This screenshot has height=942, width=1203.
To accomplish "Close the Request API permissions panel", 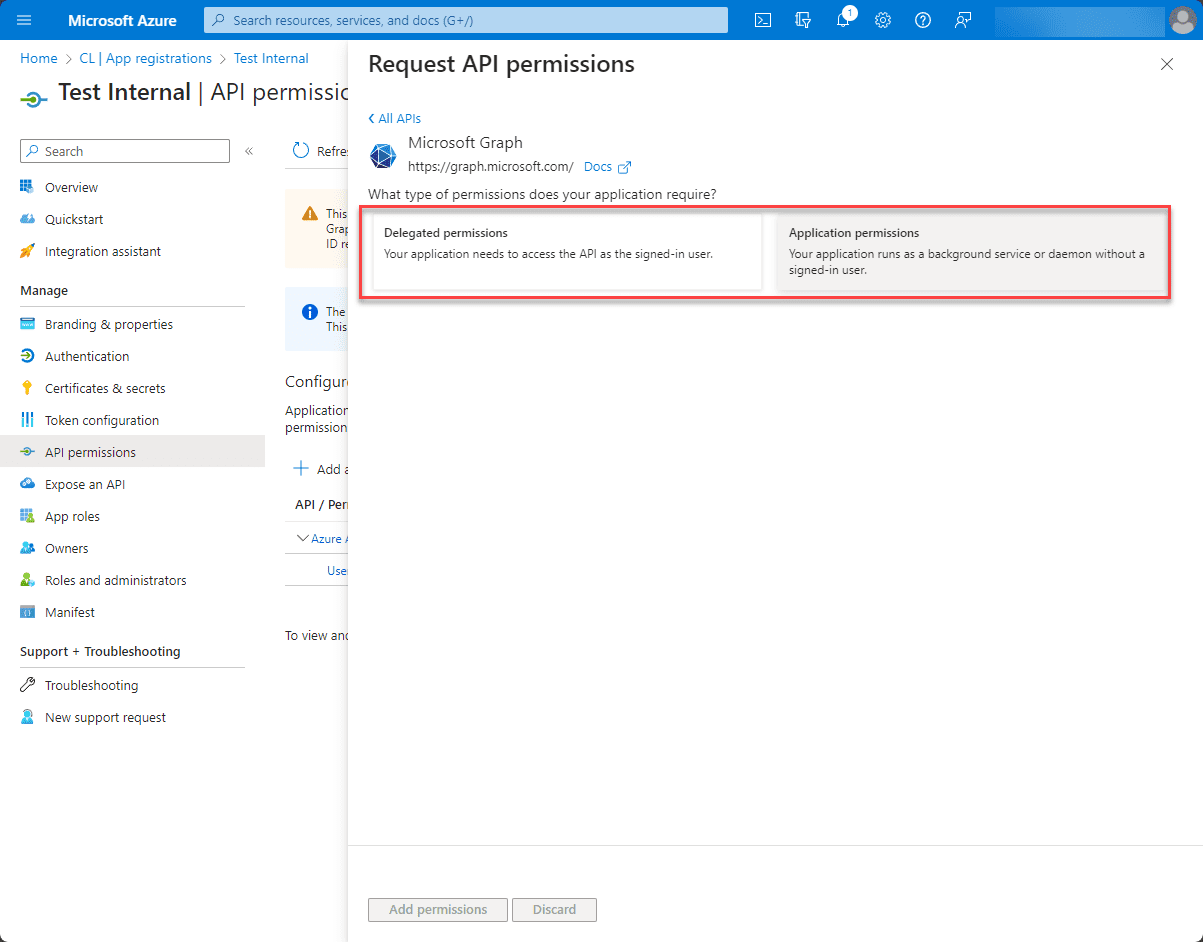I will 1167,64.
